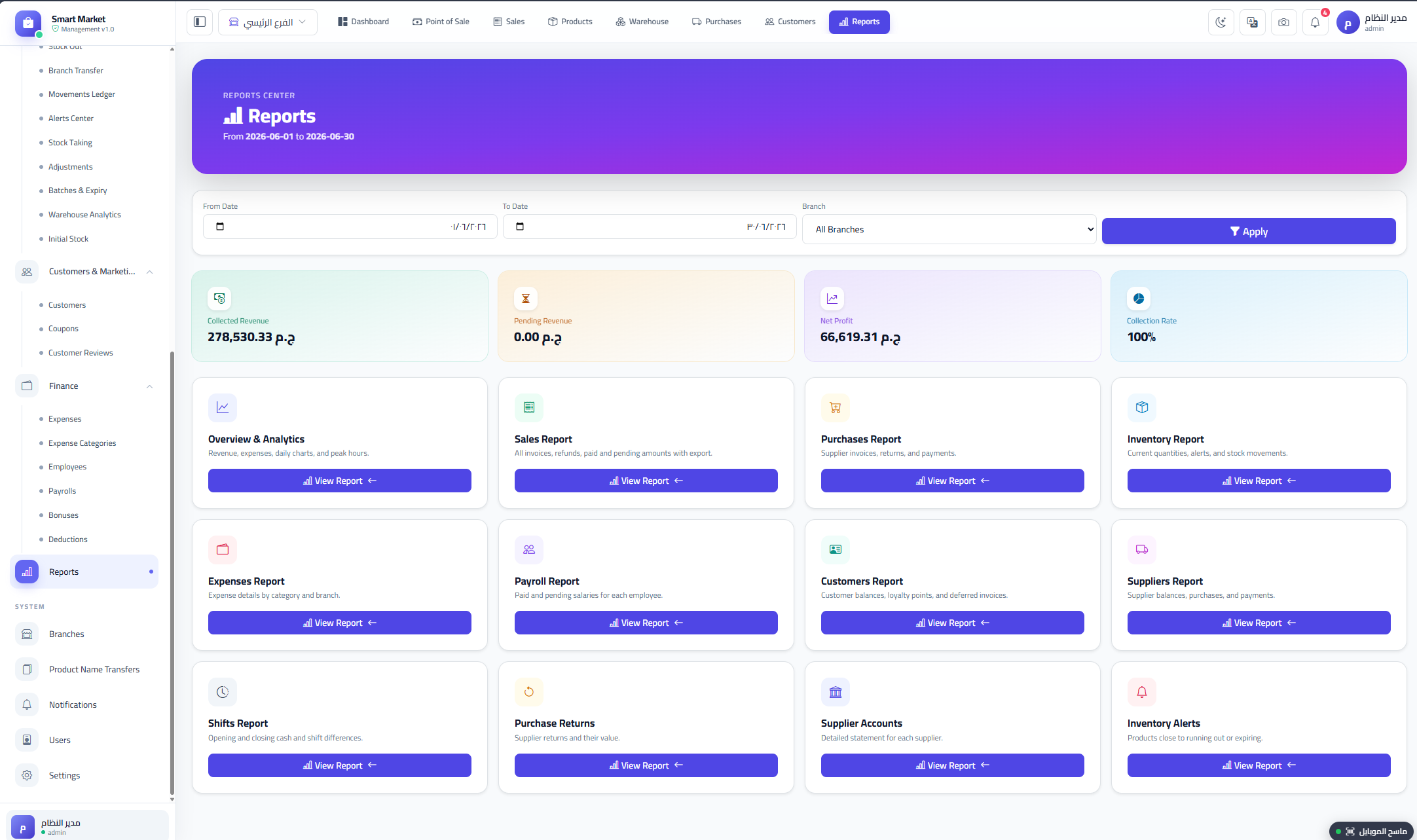Open the Dashboard tab

point(363,22)
